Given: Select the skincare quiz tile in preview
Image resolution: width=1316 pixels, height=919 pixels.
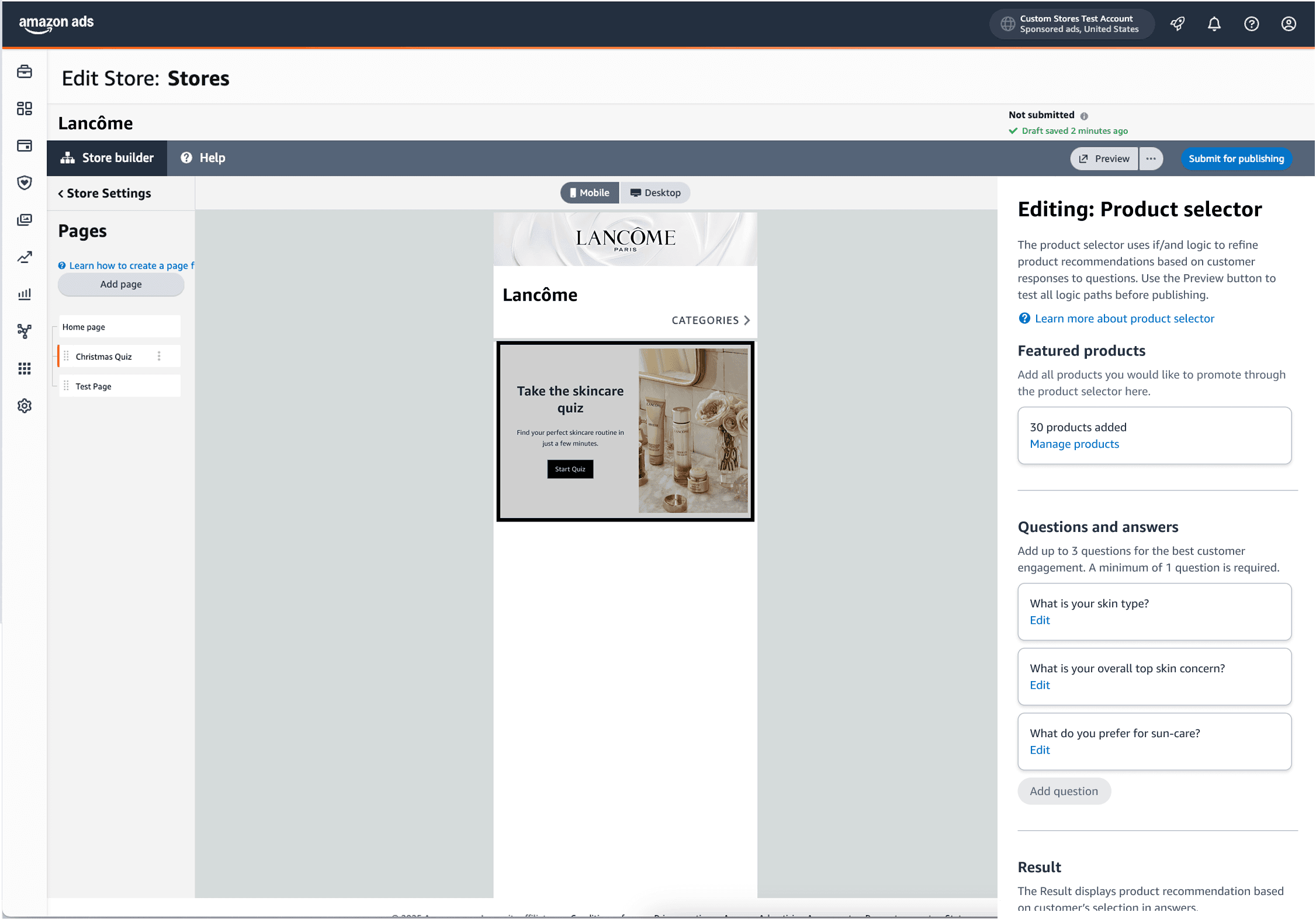Looking at the screenshot, I should [x=625, y=431].
